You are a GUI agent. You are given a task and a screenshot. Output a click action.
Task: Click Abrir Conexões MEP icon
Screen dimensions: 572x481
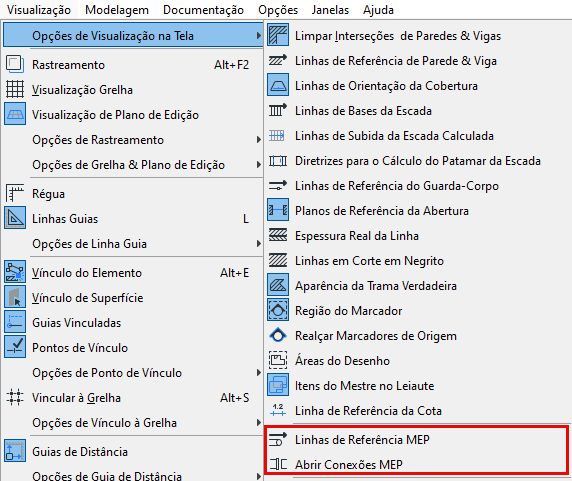point(278,464)
